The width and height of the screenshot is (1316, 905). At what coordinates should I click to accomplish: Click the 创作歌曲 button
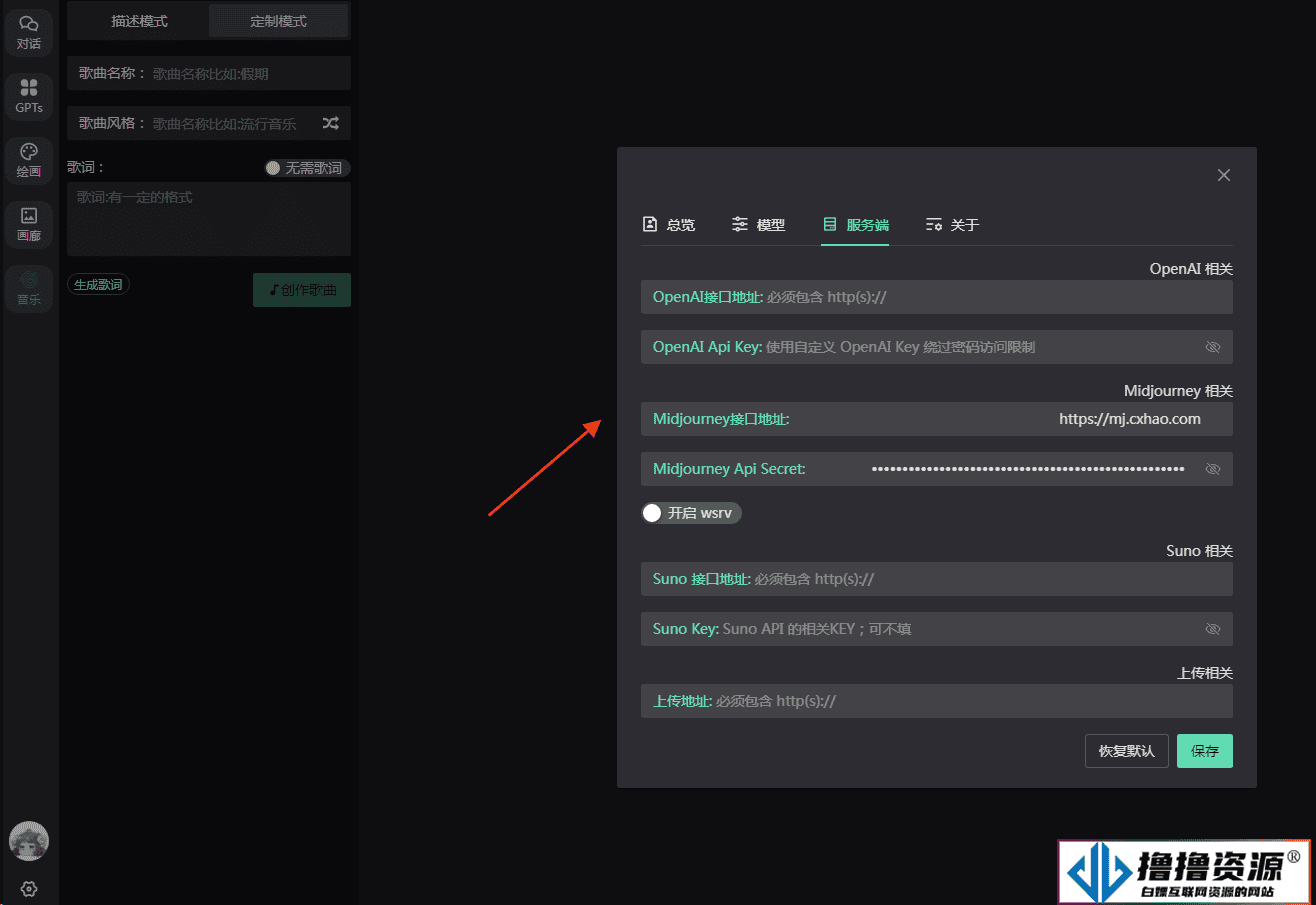click(x=302, y=290)
